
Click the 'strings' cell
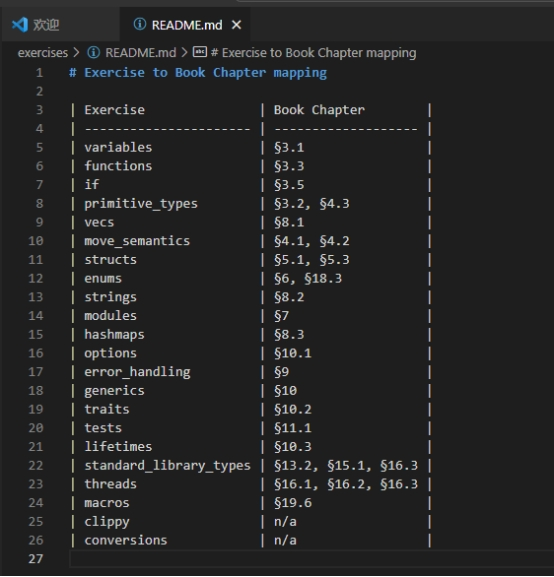point(110,297)
